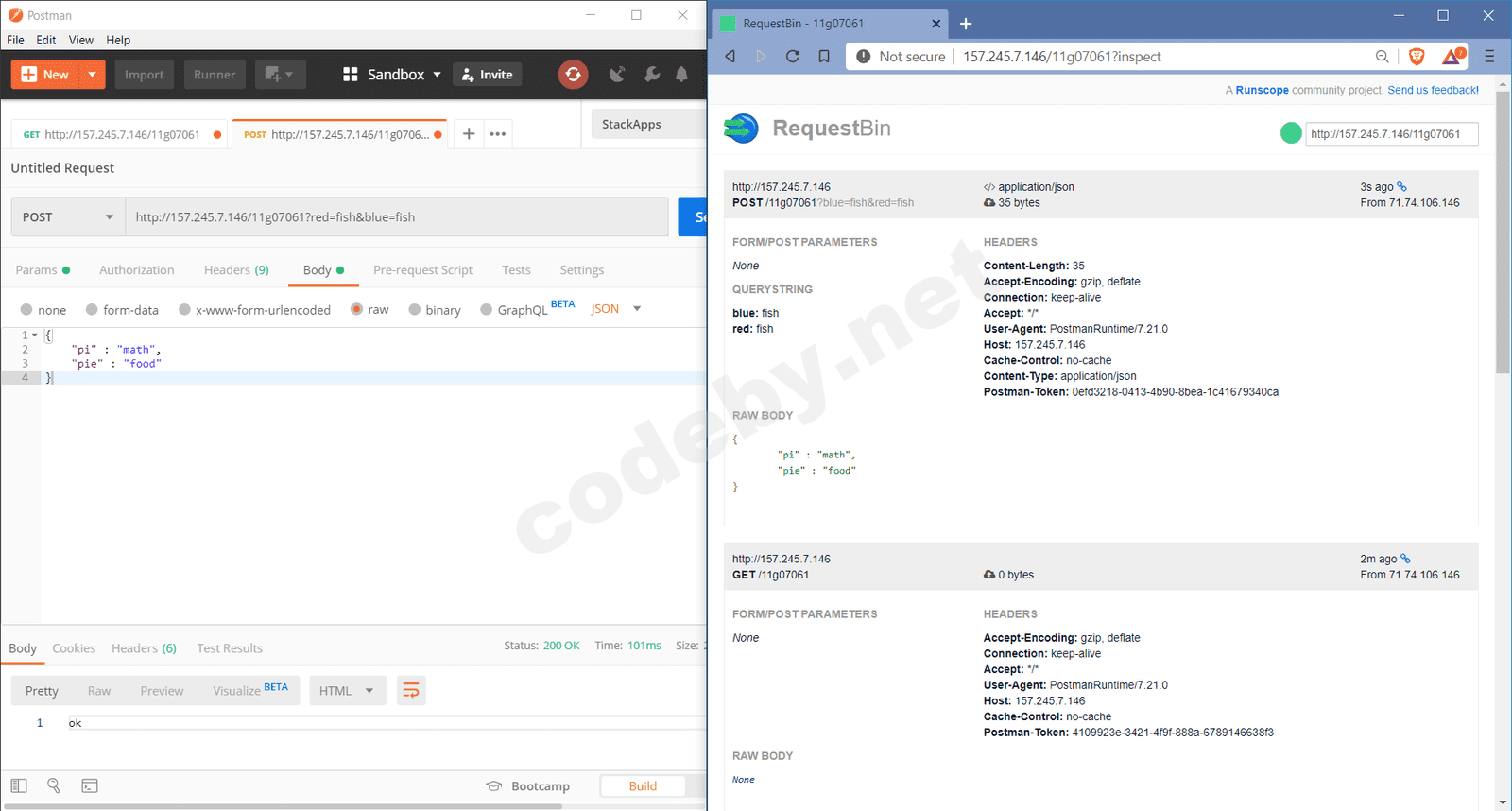Image resolution: width=1512 pixels, height=811 pixels.
Task: Open Postman settings wrench icon
Action: coord(651,74)
